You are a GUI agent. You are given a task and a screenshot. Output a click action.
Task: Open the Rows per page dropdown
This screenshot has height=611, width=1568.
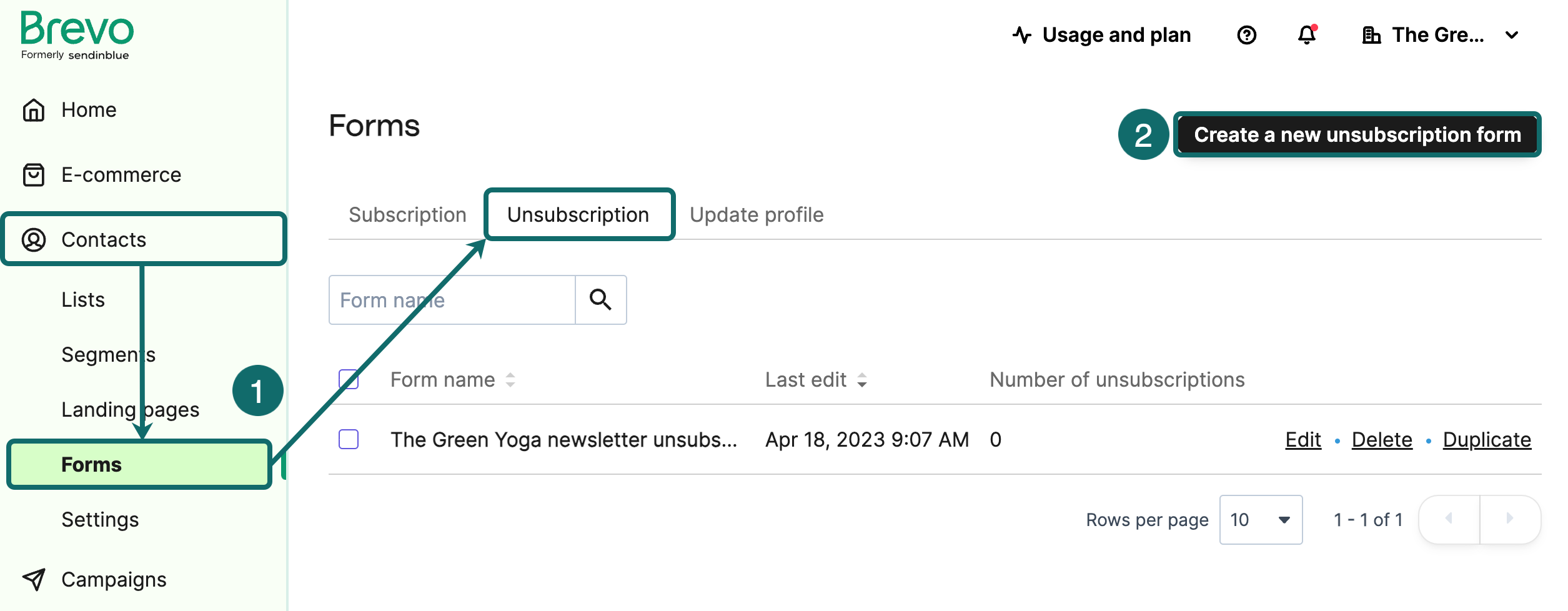point(1260,519)
